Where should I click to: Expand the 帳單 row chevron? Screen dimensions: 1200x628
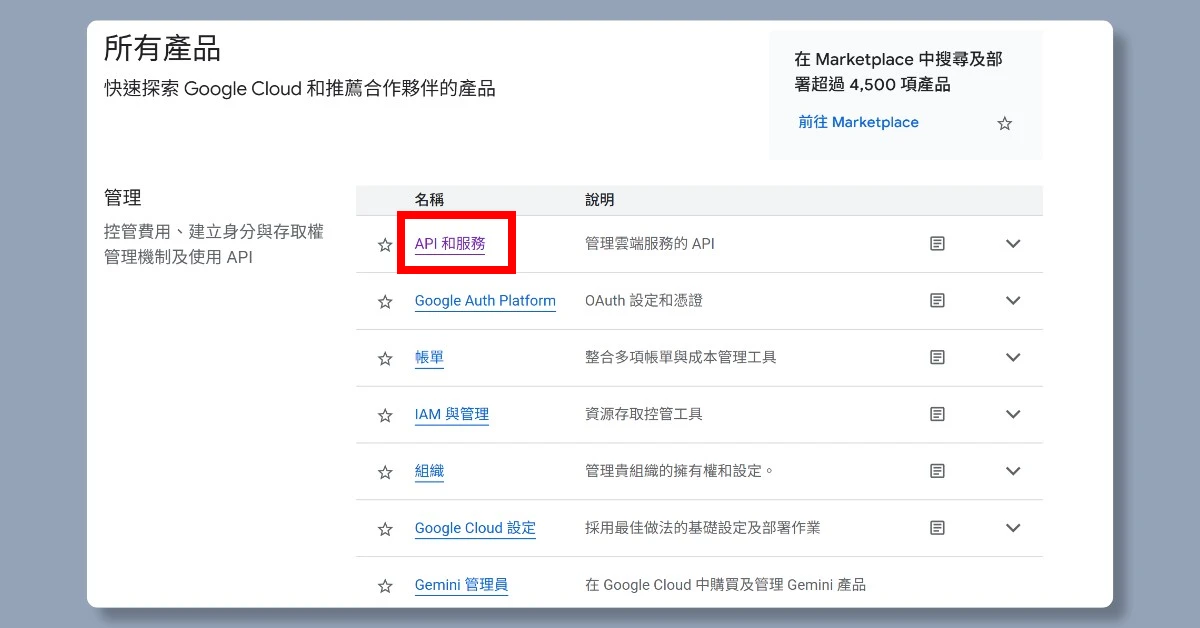point(1013,357)
